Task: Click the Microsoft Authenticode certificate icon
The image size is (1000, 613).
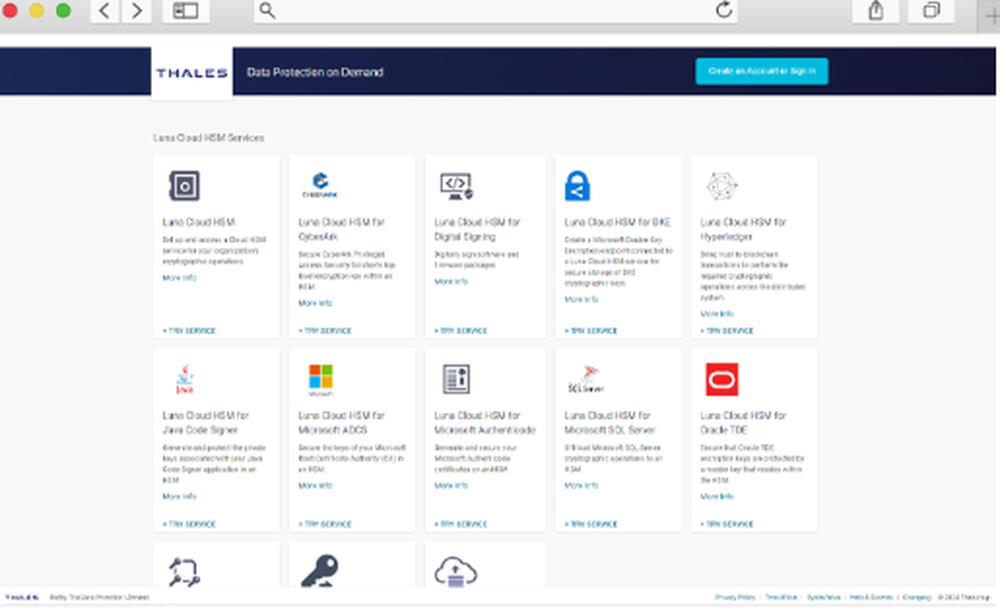Action: 456,379
